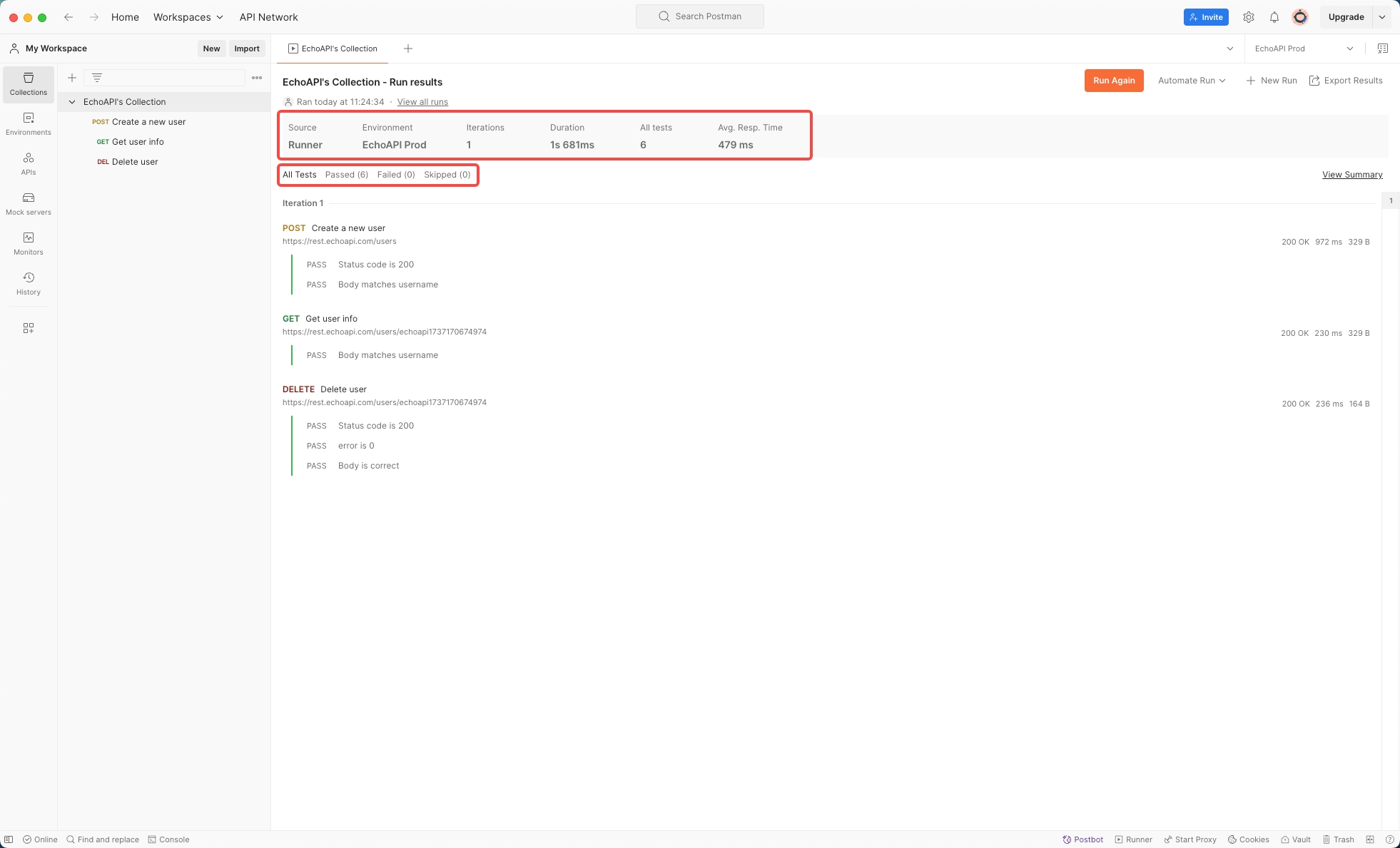Open the Upgrade dropdown arrow

pyautogui.click(x=1382, y=17)
